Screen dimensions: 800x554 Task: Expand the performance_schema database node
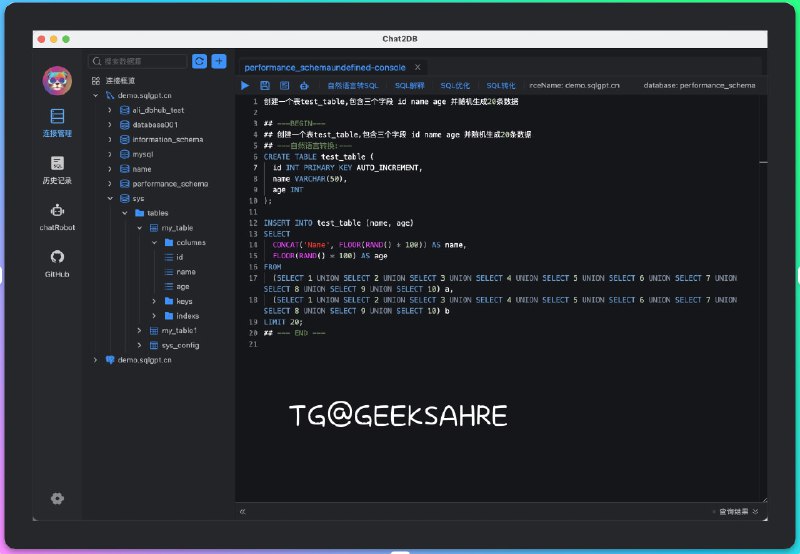click(110, 184)
